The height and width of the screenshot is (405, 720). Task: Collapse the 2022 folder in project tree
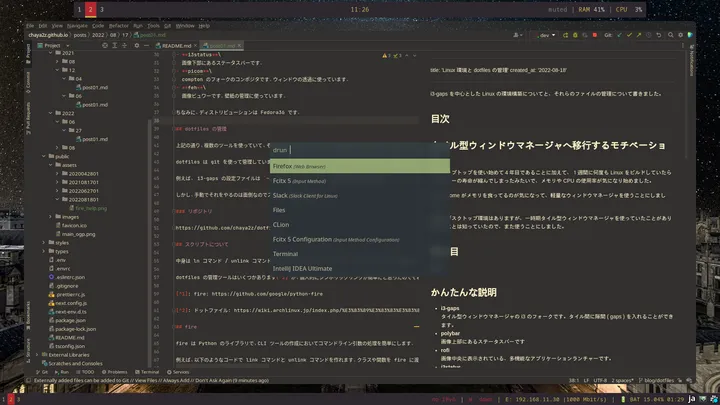pyautogui.click(x=51, y=113)
